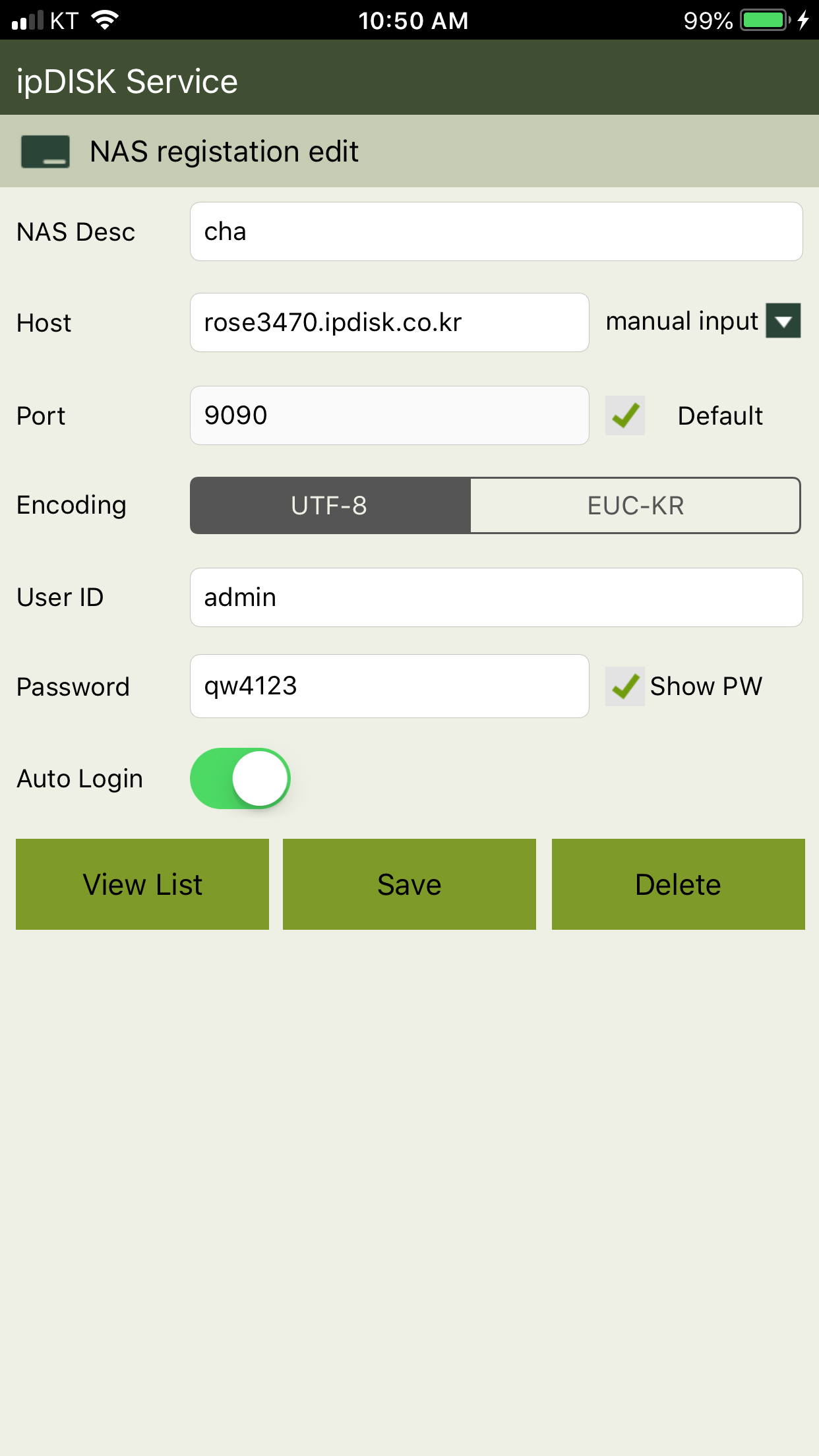
Task: Tap the Save button
Action: point(409,884)
